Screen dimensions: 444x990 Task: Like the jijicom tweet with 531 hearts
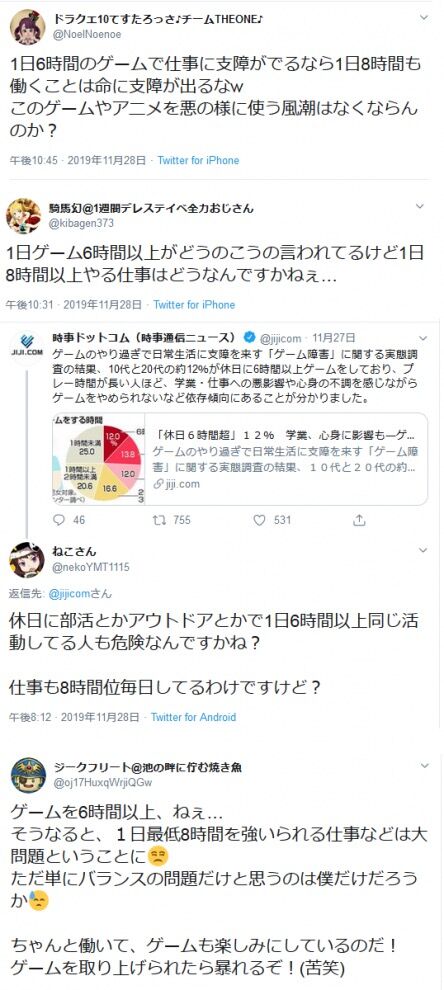[x=259, y=520]
